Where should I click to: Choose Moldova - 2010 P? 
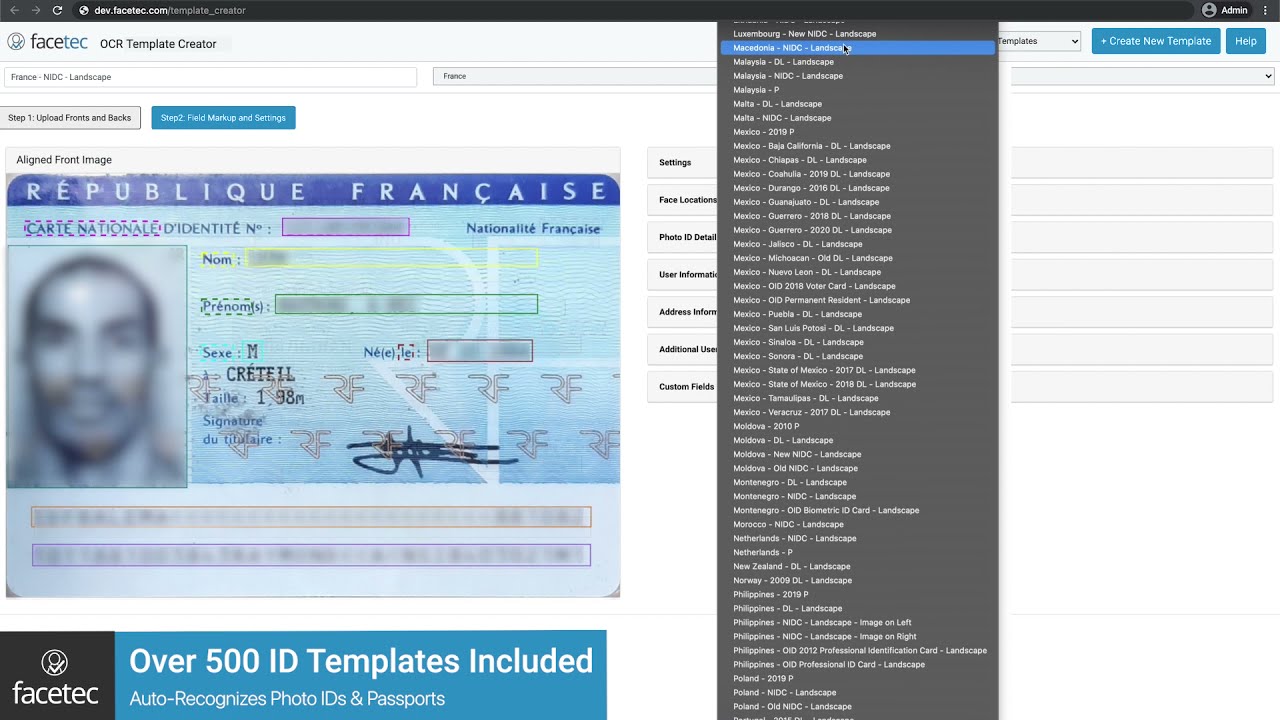858,426
